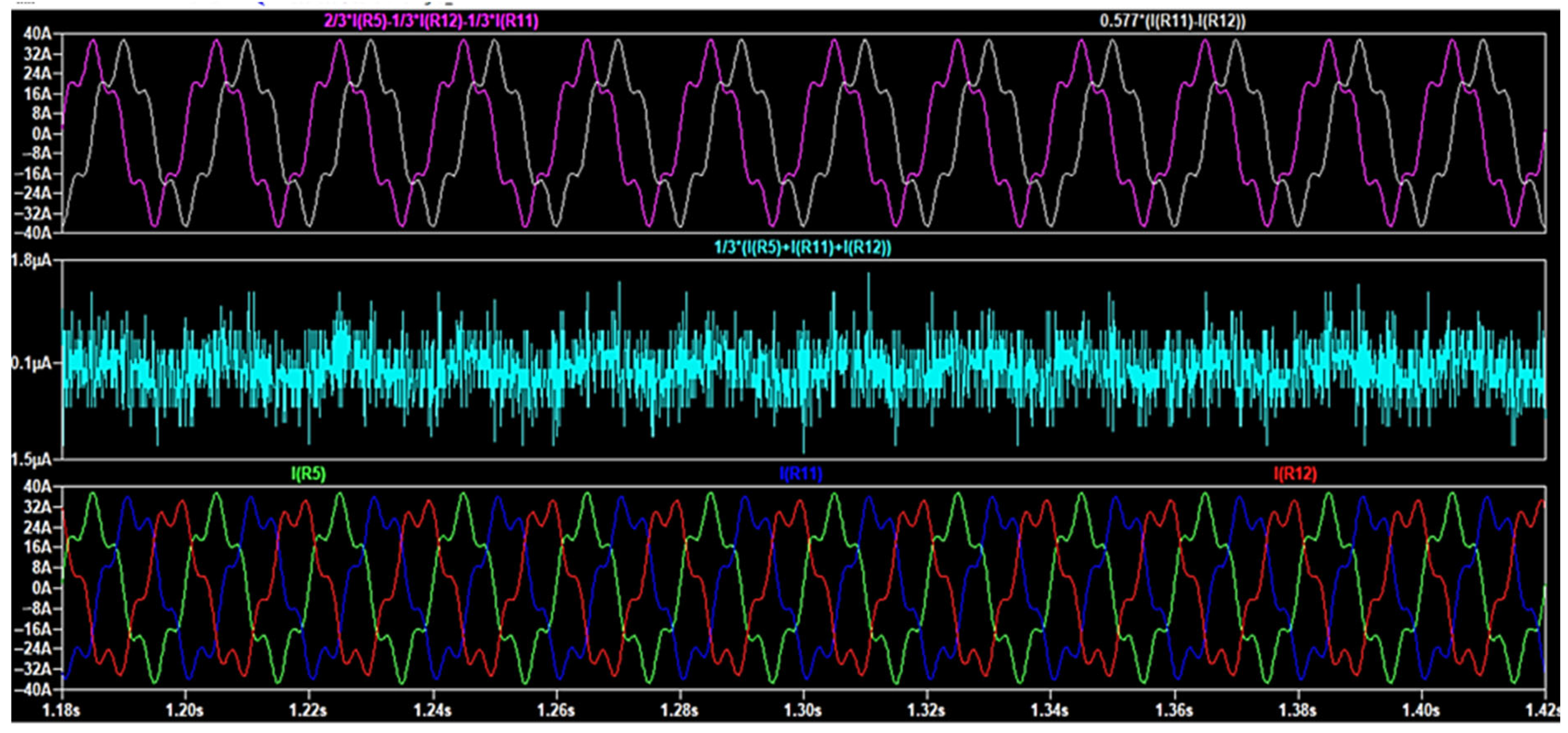Click the 1.36s time axis label
The width and height of the screenshot is (1568, 733).
point(1174,711)
